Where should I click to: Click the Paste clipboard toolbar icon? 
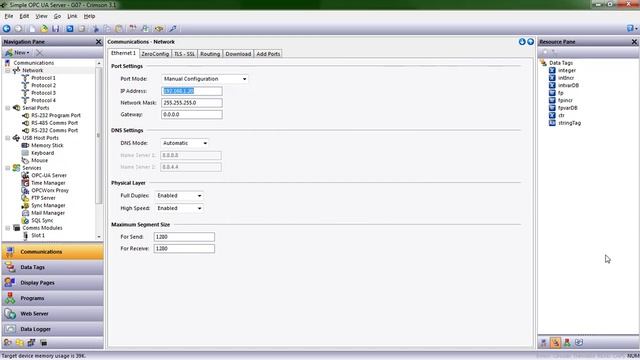point(119,29)
